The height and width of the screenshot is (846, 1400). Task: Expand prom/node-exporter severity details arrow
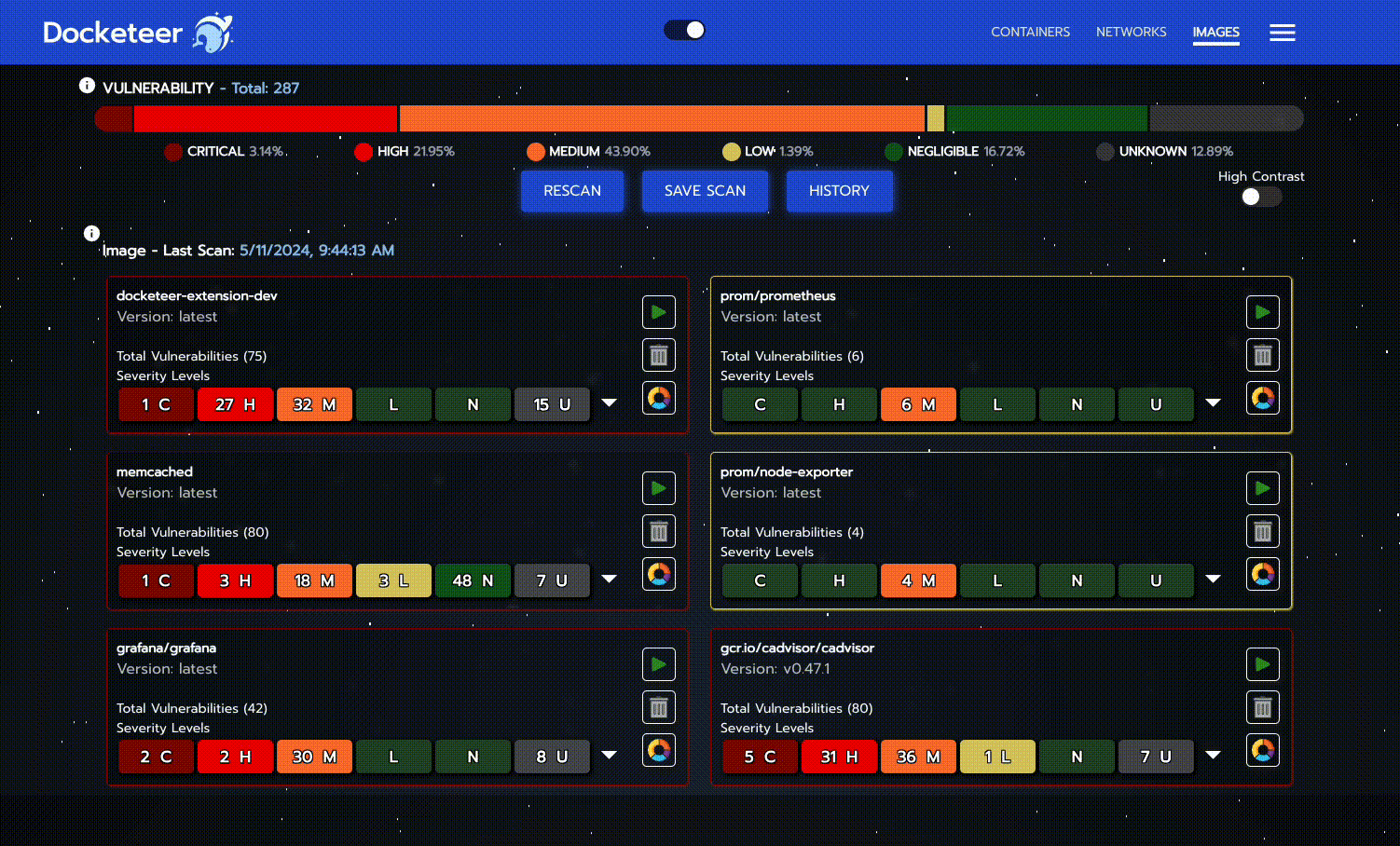pos(1213,580)
